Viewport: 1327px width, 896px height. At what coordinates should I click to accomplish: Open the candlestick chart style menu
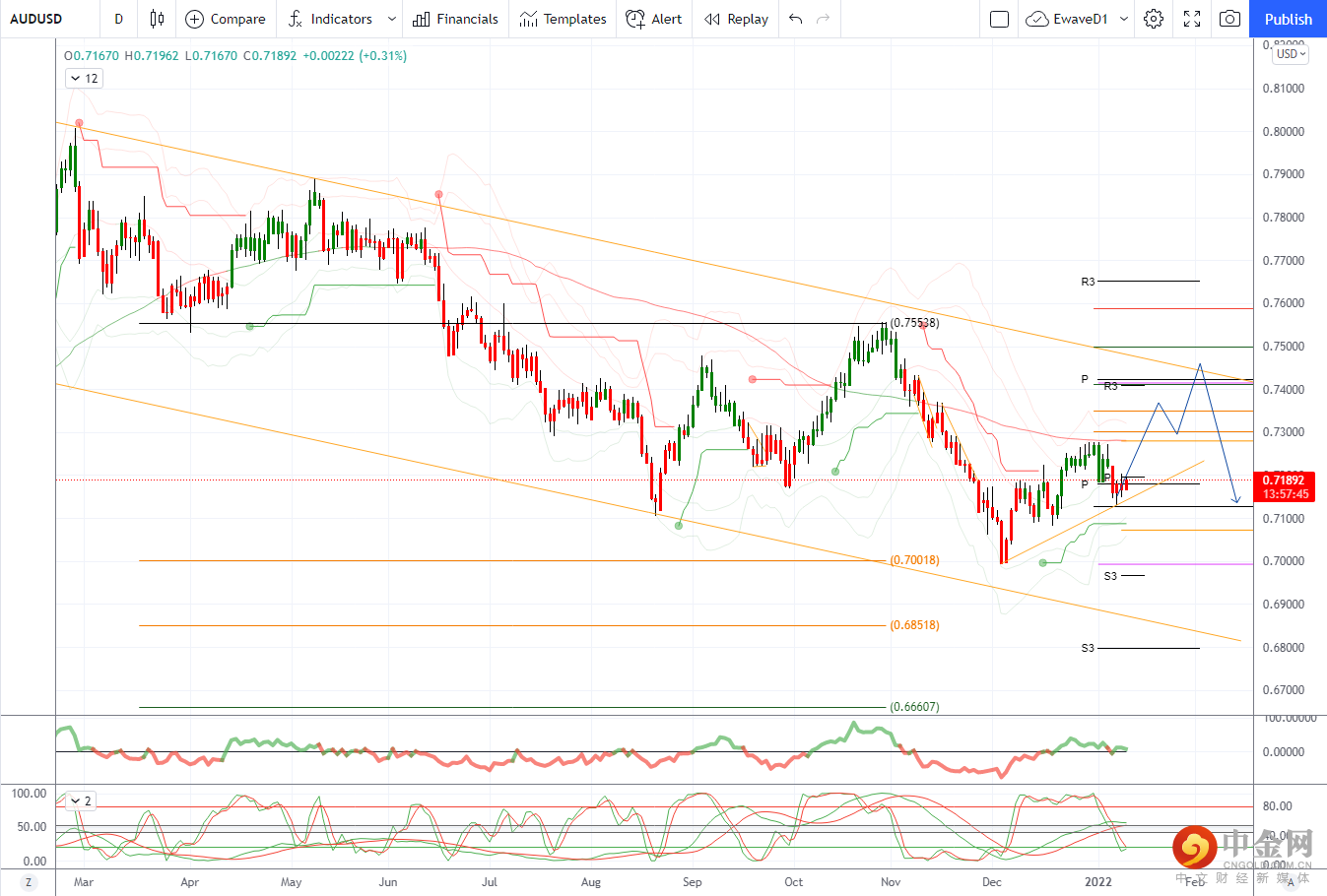click(157, 19)
